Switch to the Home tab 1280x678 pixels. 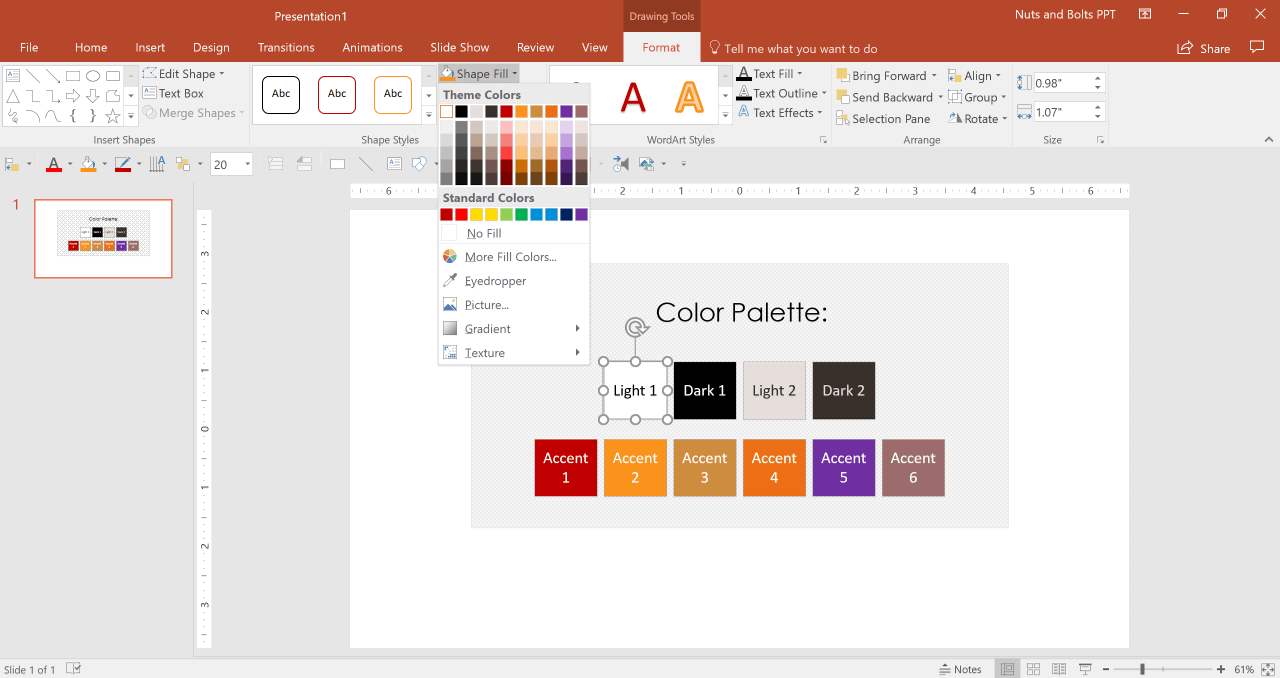[x=91, y=47]
